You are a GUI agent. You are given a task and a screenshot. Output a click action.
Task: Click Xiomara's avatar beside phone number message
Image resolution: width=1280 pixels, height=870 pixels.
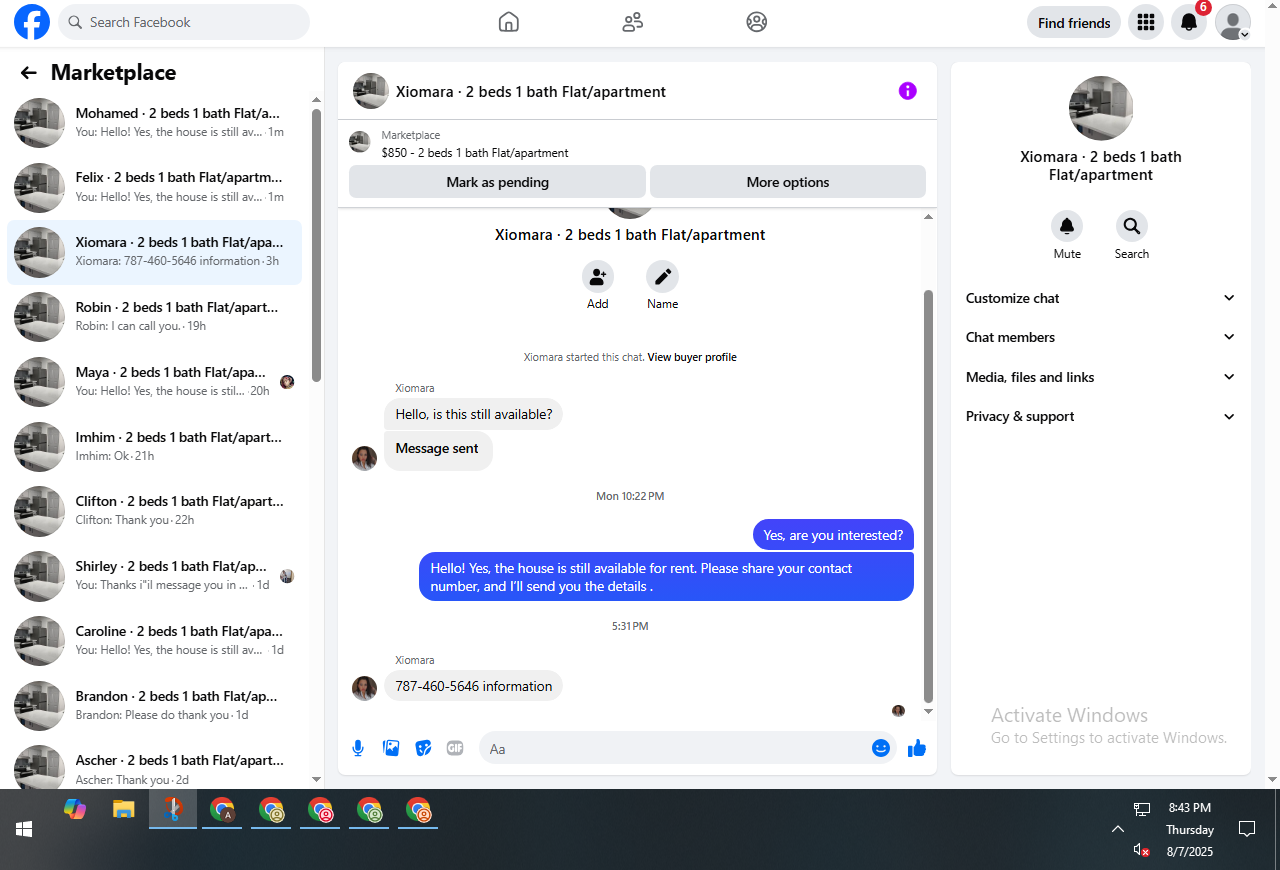point(364,687)
